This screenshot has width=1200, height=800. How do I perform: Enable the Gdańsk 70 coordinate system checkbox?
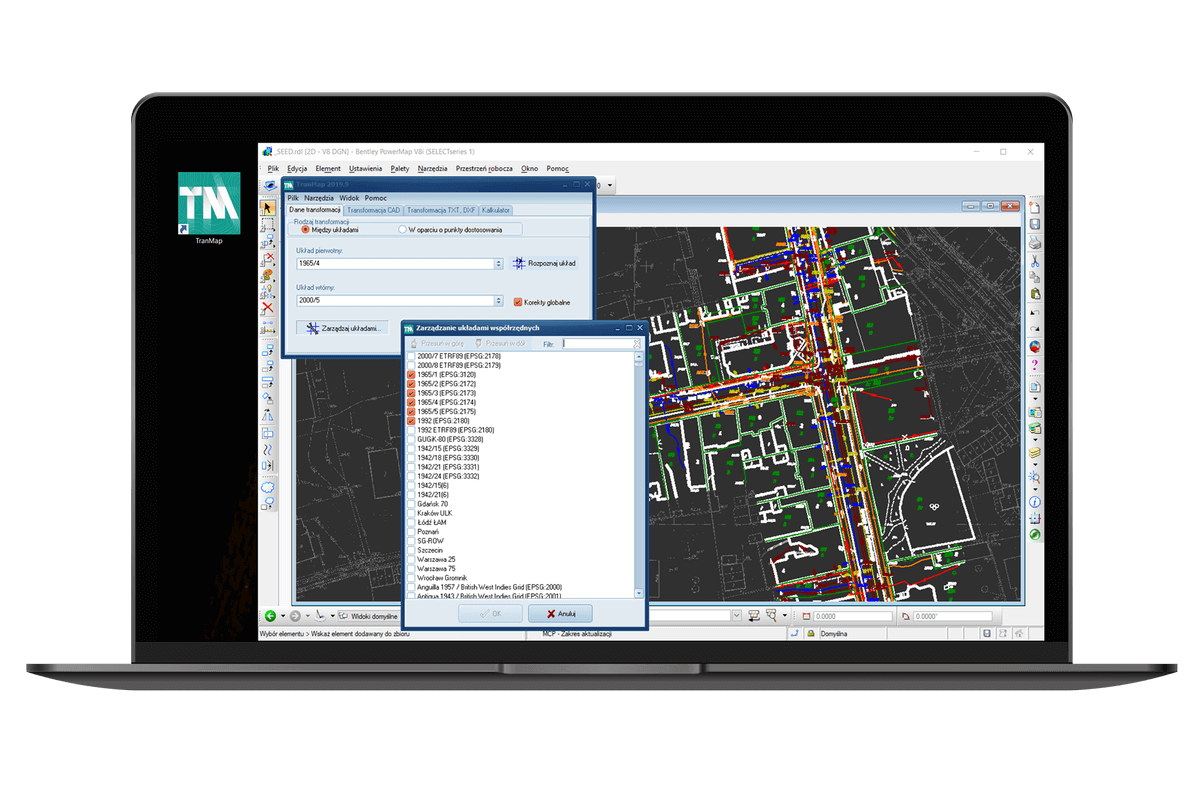(x=411, y=504)
